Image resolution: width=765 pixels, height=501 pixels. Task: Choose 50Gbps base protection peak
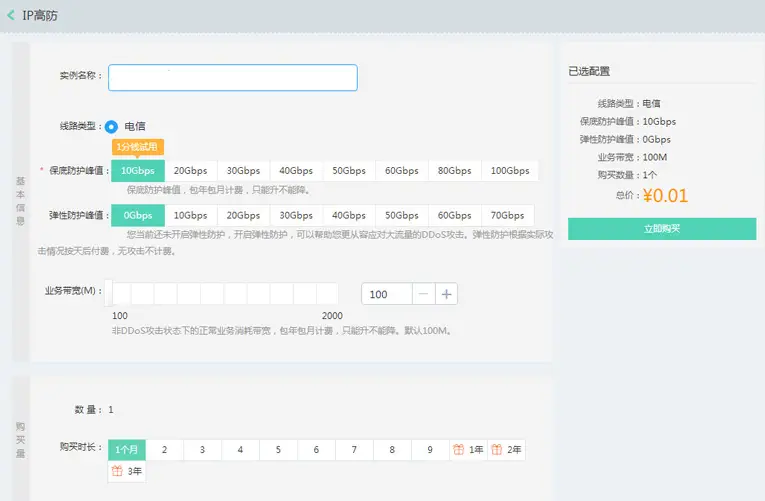pos(349,171)
